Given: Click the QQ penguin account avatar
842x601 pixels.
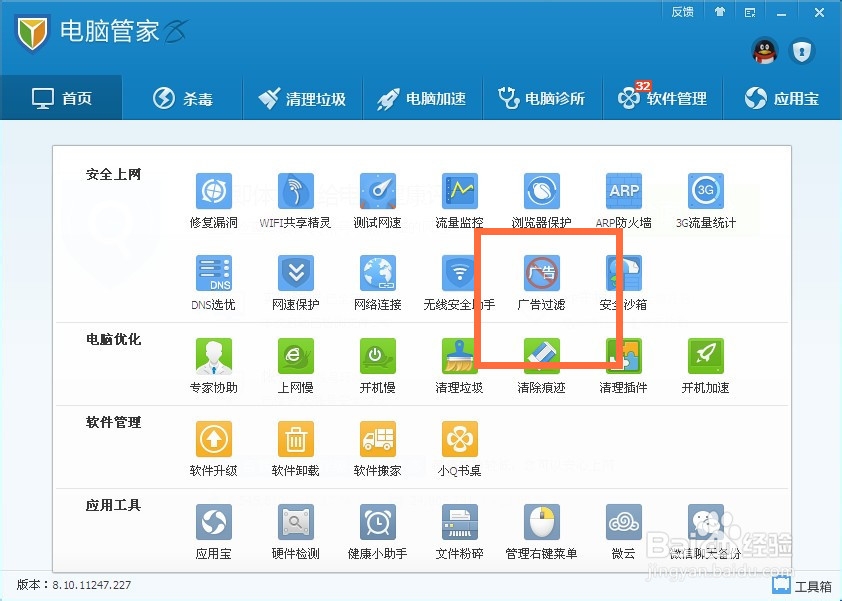Looking at the screenshot, I should (x=764, y=52).
